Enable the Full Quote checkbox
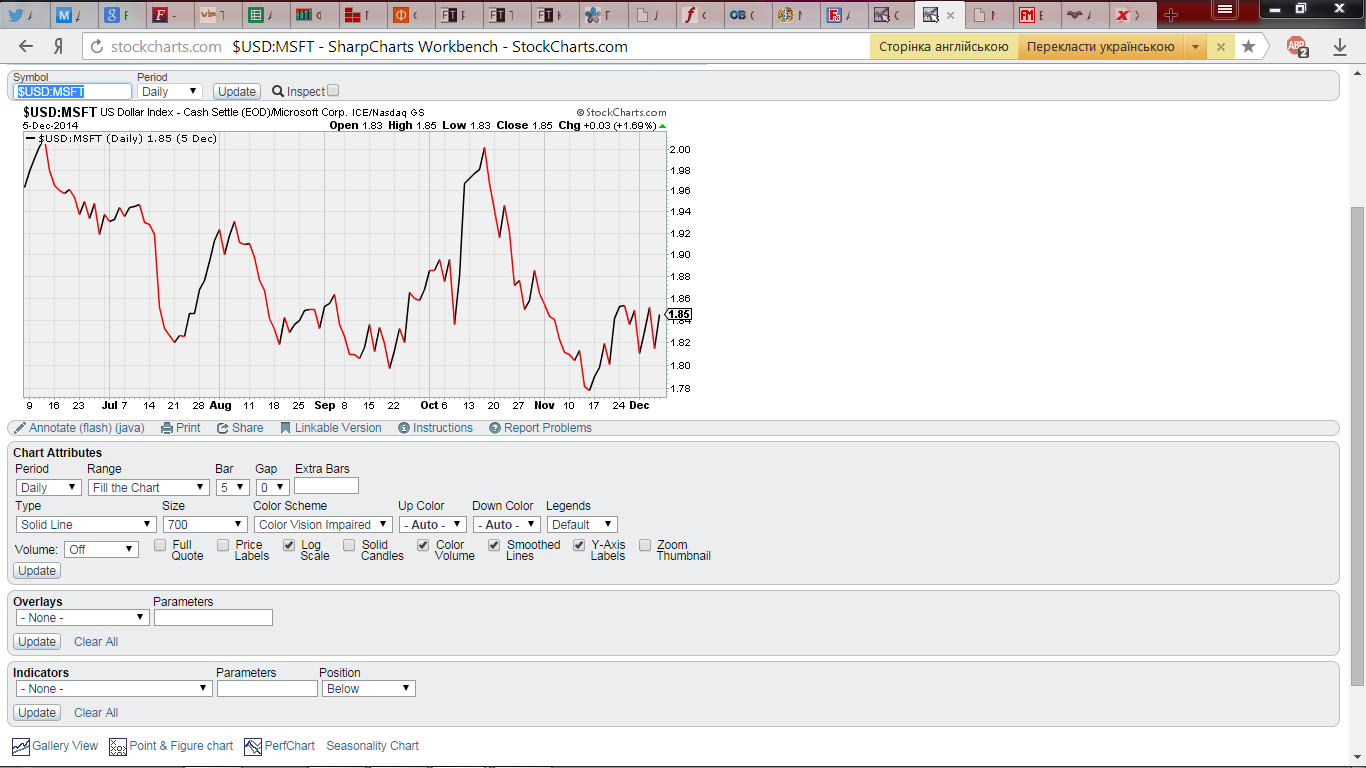Screen dimensions: 1366x768 pyautogui.click(x=160, y=545)
